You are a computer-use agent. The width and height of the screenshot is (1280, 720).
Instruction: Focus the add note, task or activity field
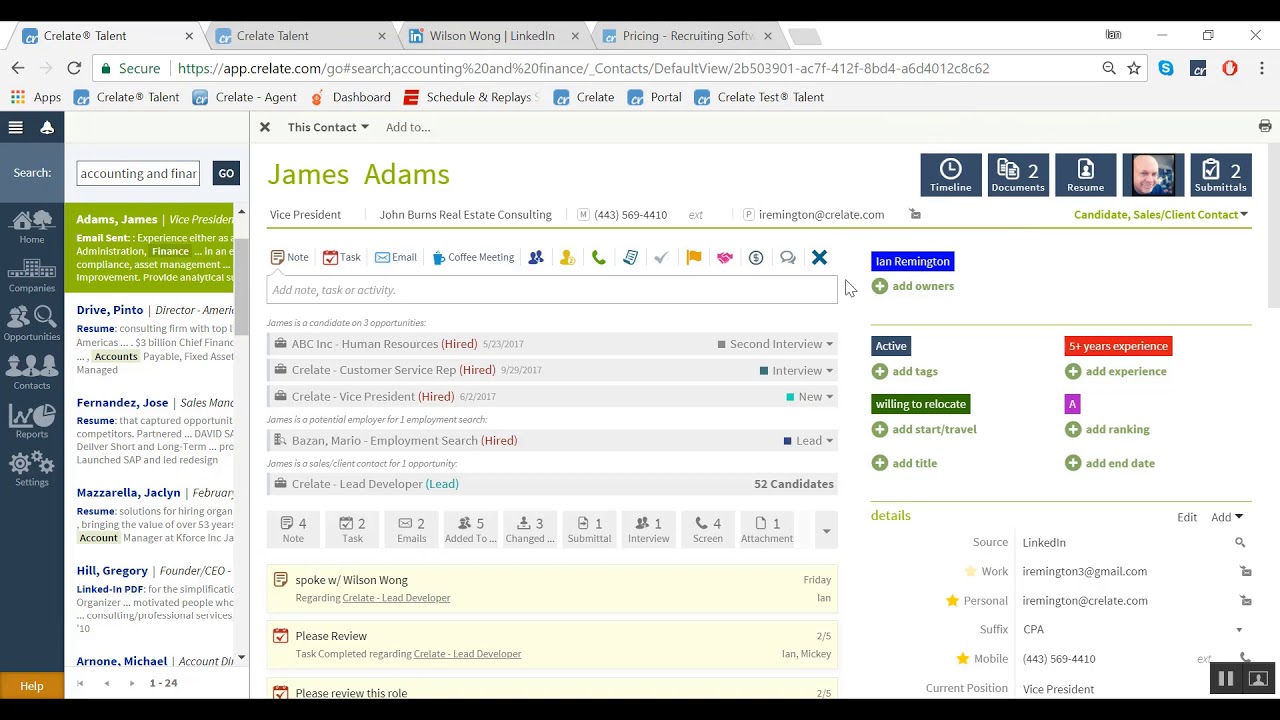coord(552,290)
